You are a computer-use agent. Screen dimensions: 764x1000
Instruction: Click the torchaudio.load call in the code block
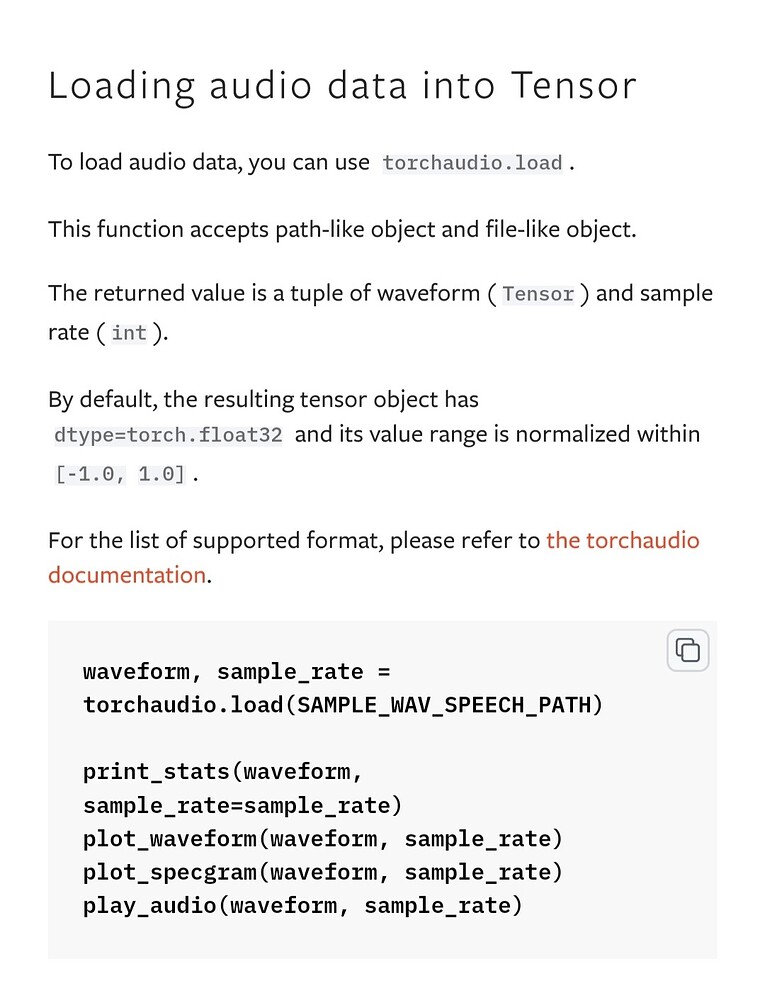(x=180, y=704)
